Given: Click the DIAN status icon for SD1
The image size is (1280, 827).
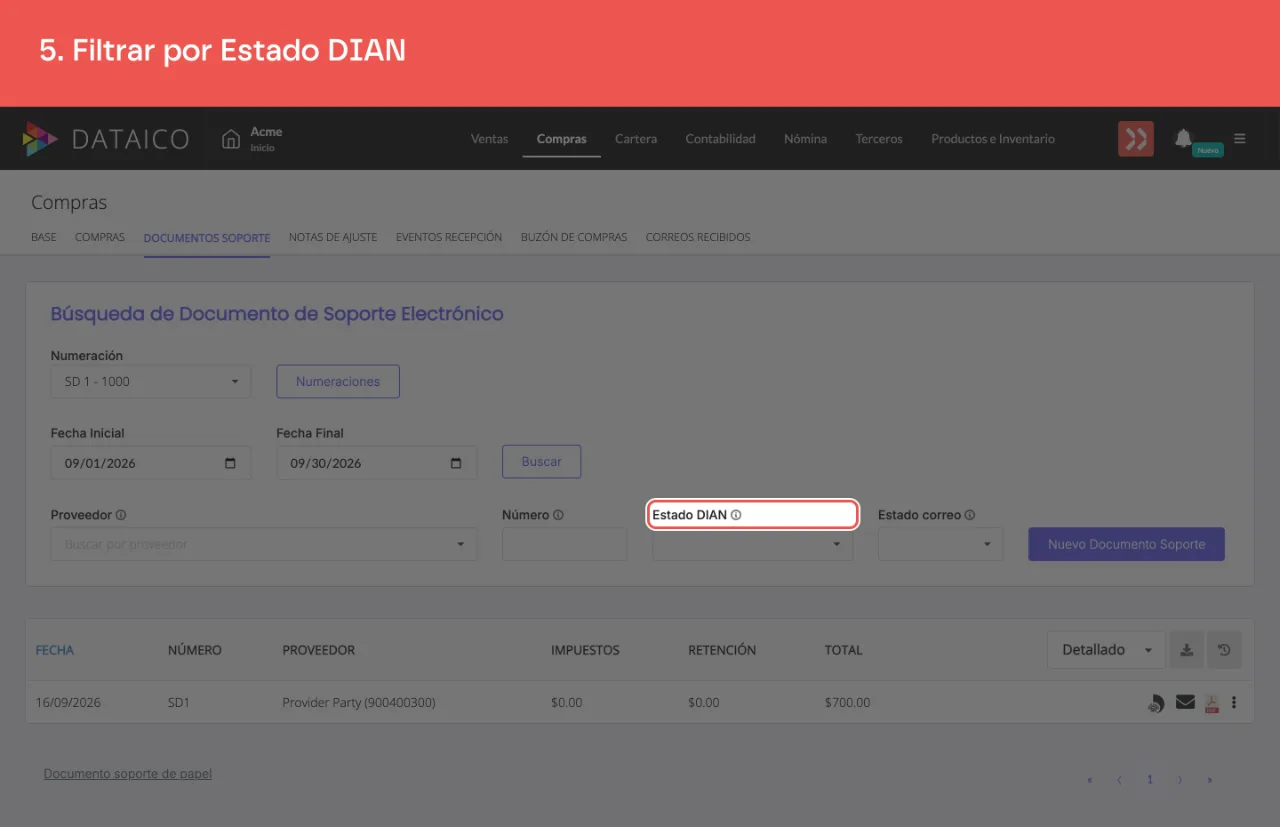Looking at the screenshot, I should click(x=1155, y=703).
